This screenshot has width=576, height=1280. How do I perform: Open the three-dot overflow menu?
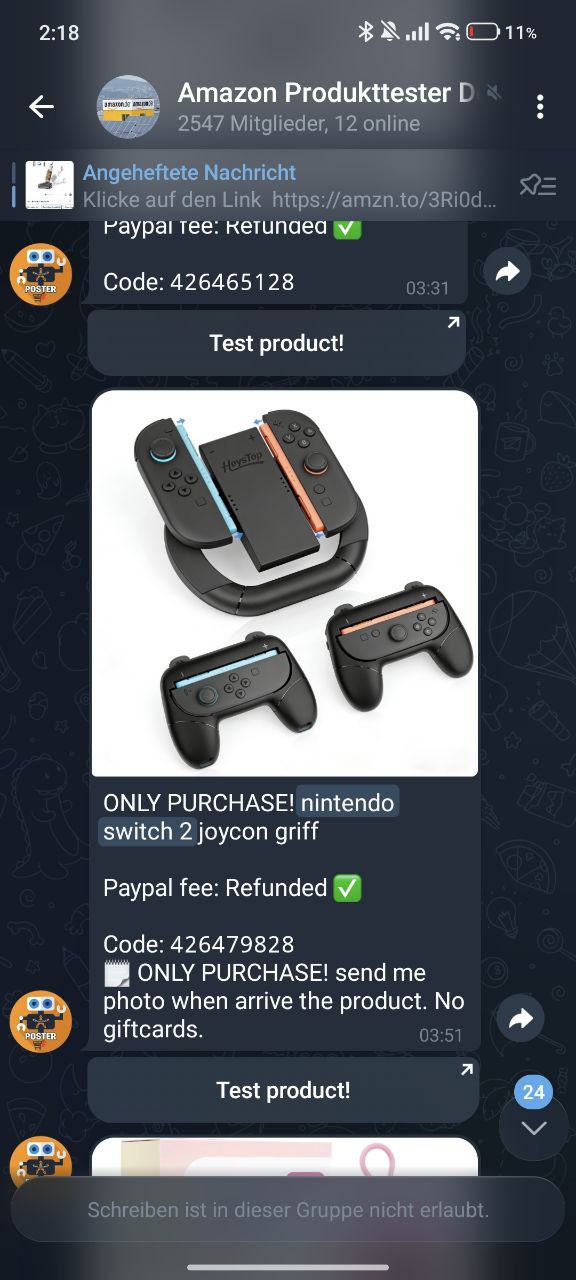[540, 107]
